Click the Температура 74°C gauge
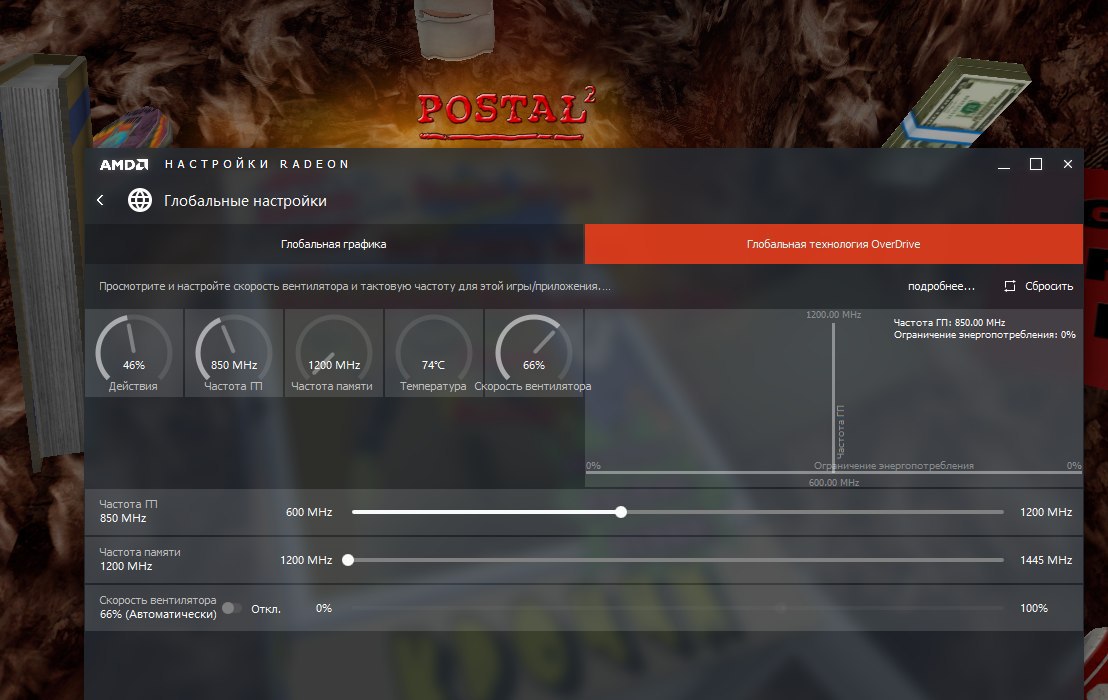Viewport: 1108px width, 700px height. tap(434, 352)
